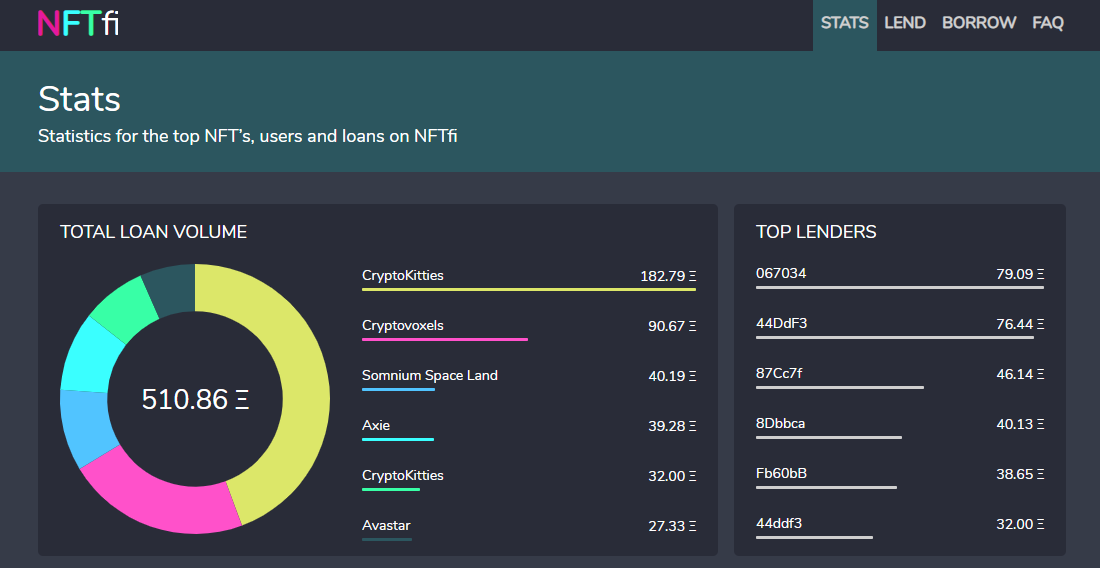Image resolution: width=1100 pixels, height=568 pixels.
Task: Click the 76.44 Ξ lender value
Action: [x=1020, y=324]
